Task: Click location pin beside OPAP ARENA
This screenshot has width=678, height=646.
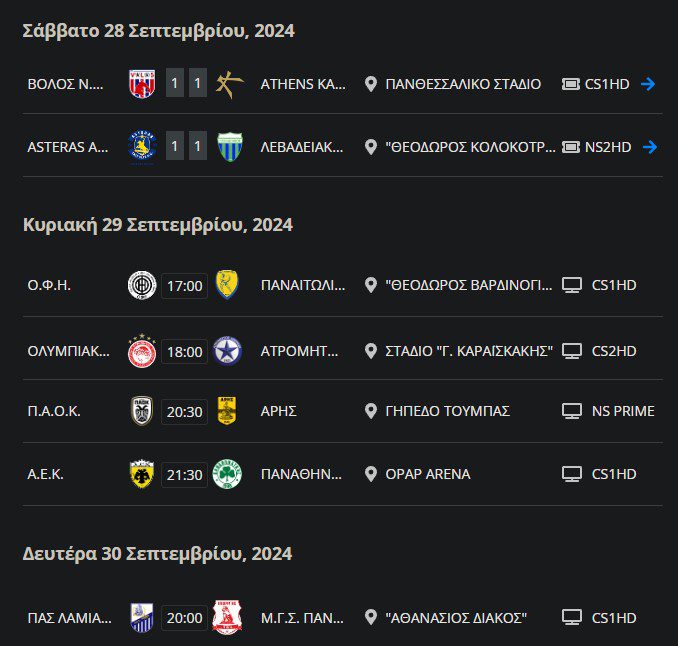Action: point(371,474)
